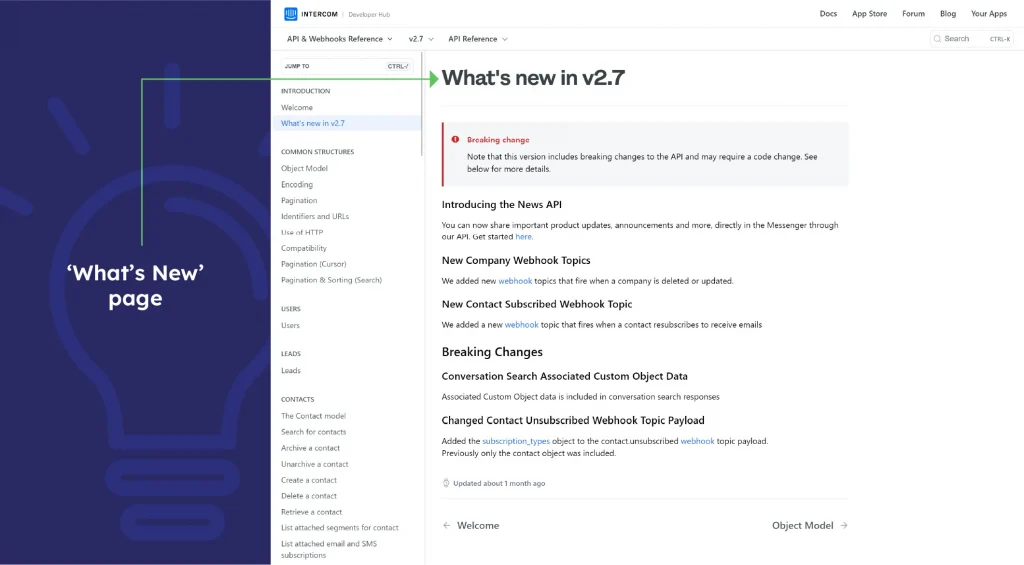Viewport: 1024px width, 565px height.
Task: Open Use of HTTP sidebar page
Action: pos(302,233)
